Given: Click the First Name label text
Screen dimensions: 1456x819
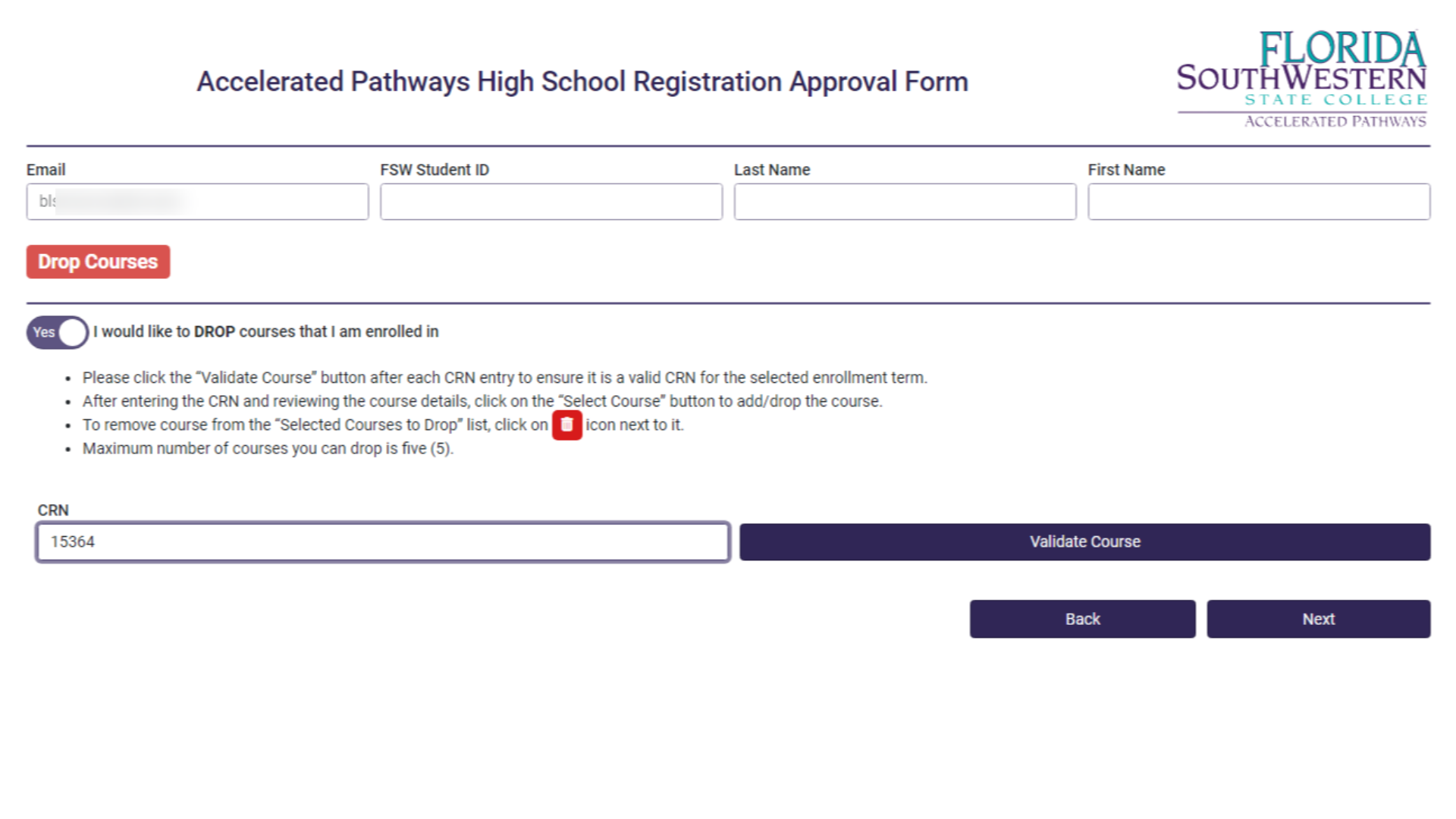Looking at the screenshot, I should [x=1126, y=170].
